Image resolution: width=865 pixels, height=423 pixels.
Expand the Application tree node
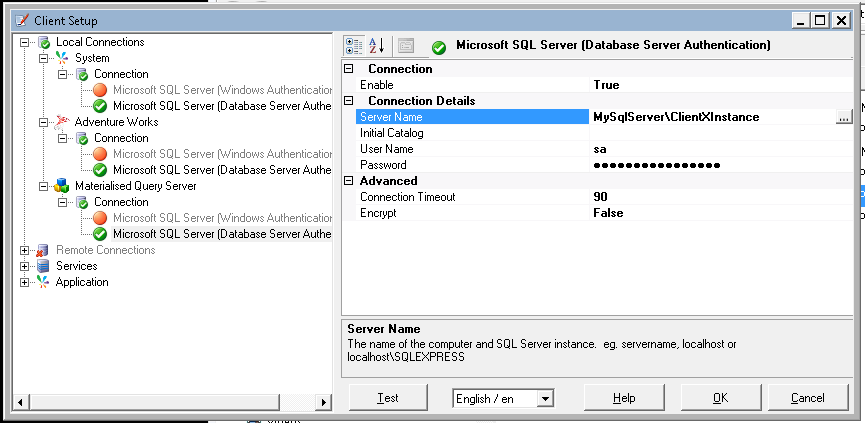pos(24,282)
